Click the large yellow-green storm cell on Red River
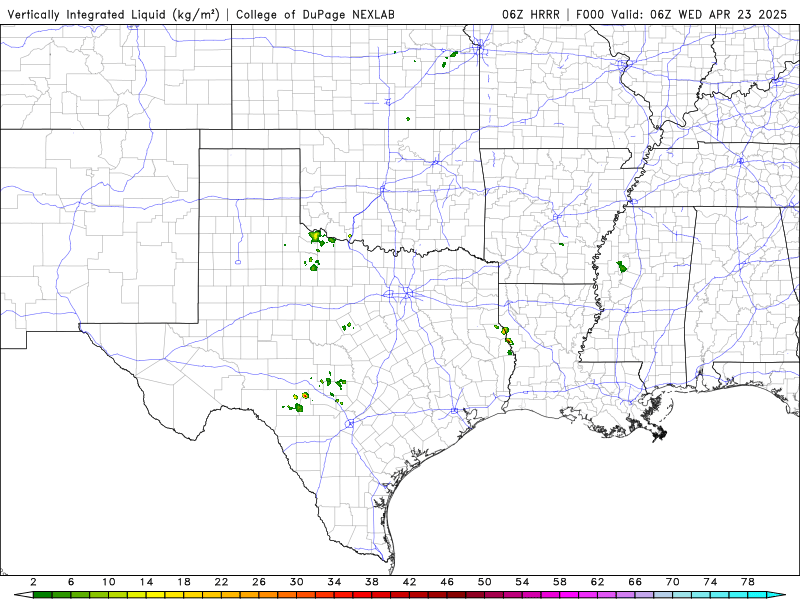 (x=315, y=236)
